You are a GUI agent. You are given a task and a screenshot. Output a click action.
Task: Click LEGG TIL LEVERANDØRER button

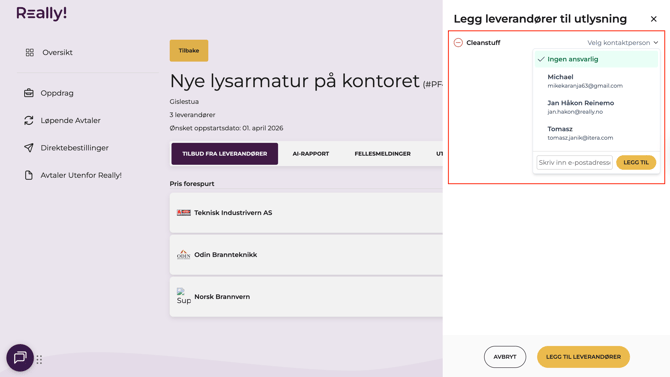(583, 357)
